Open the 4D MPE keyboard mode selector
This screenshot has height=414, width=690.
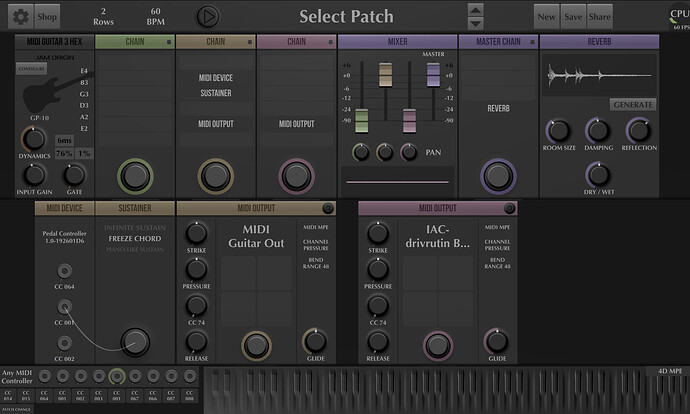670,371
